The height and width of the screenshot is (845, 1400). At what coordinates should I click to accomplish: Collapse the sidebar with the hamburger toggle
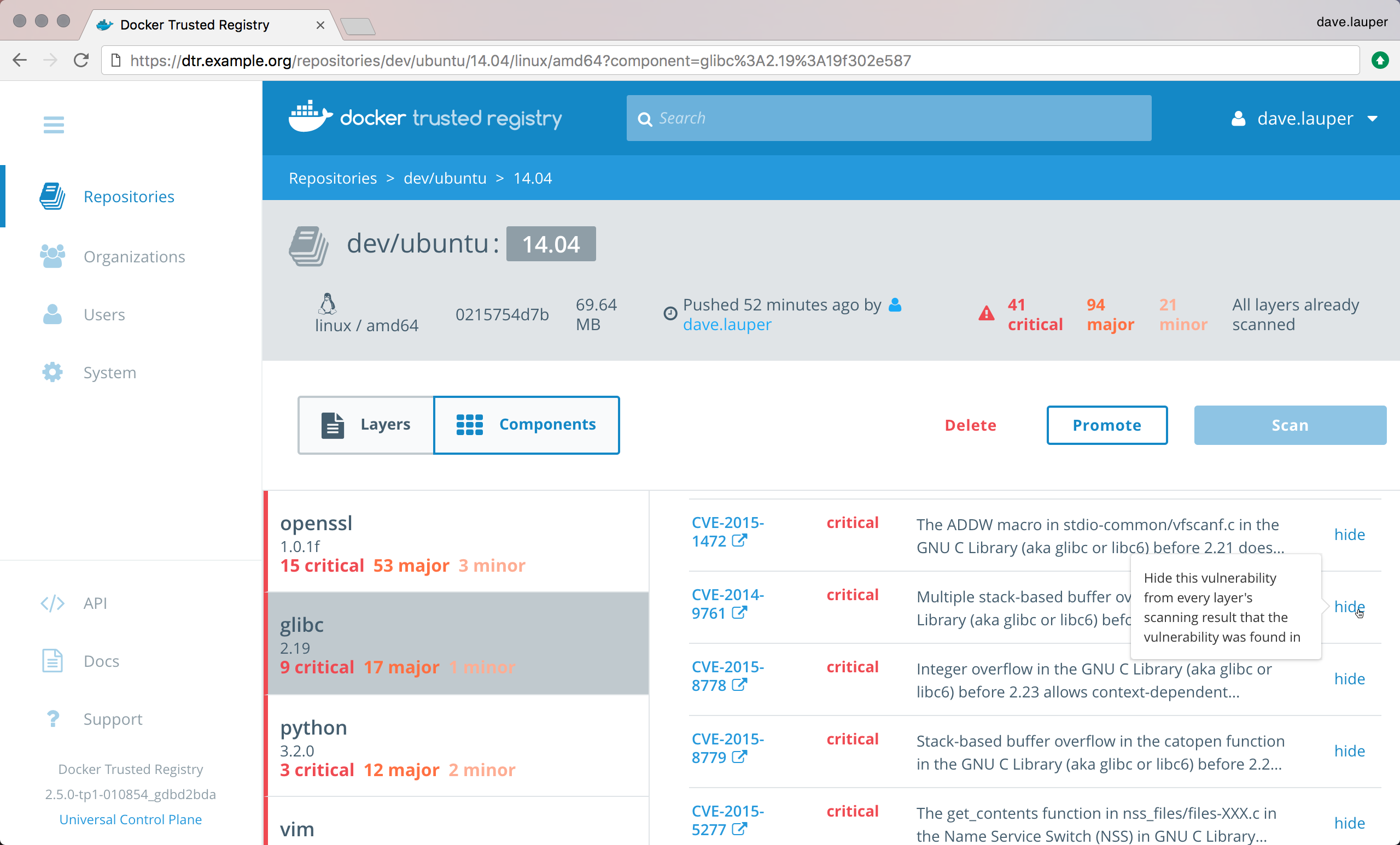[x=54, y=125]
